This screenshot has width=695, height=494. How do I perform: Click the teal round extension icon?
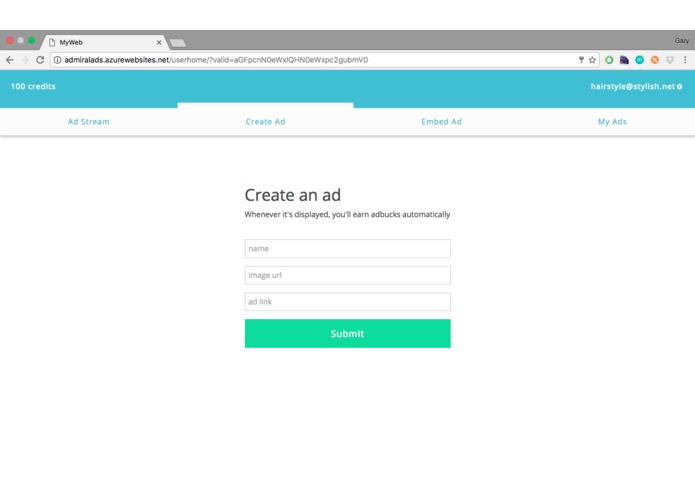pos(639,60)
